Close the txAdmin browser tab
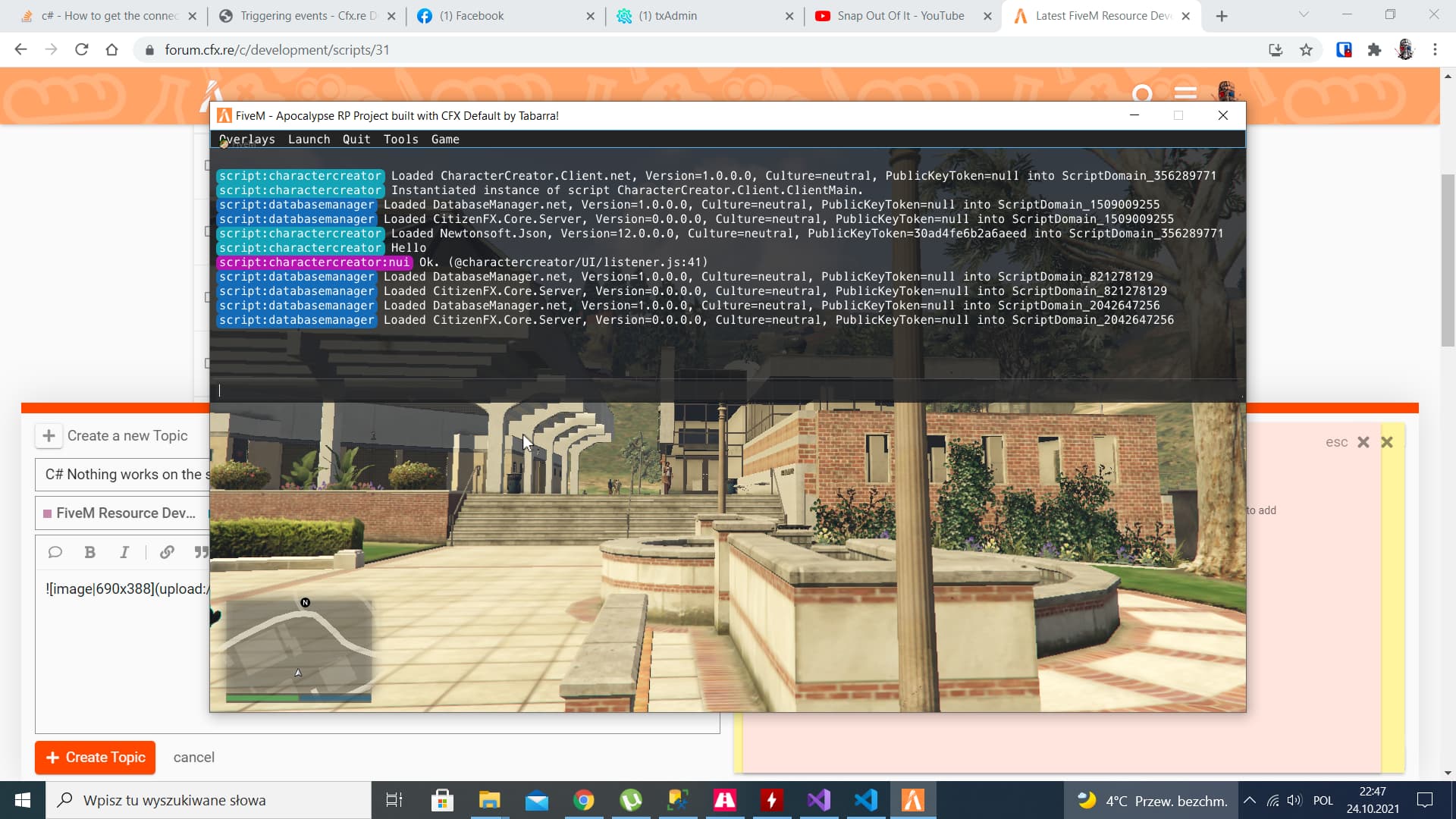This screenshot has height=819, width=1456. point(789,16)
